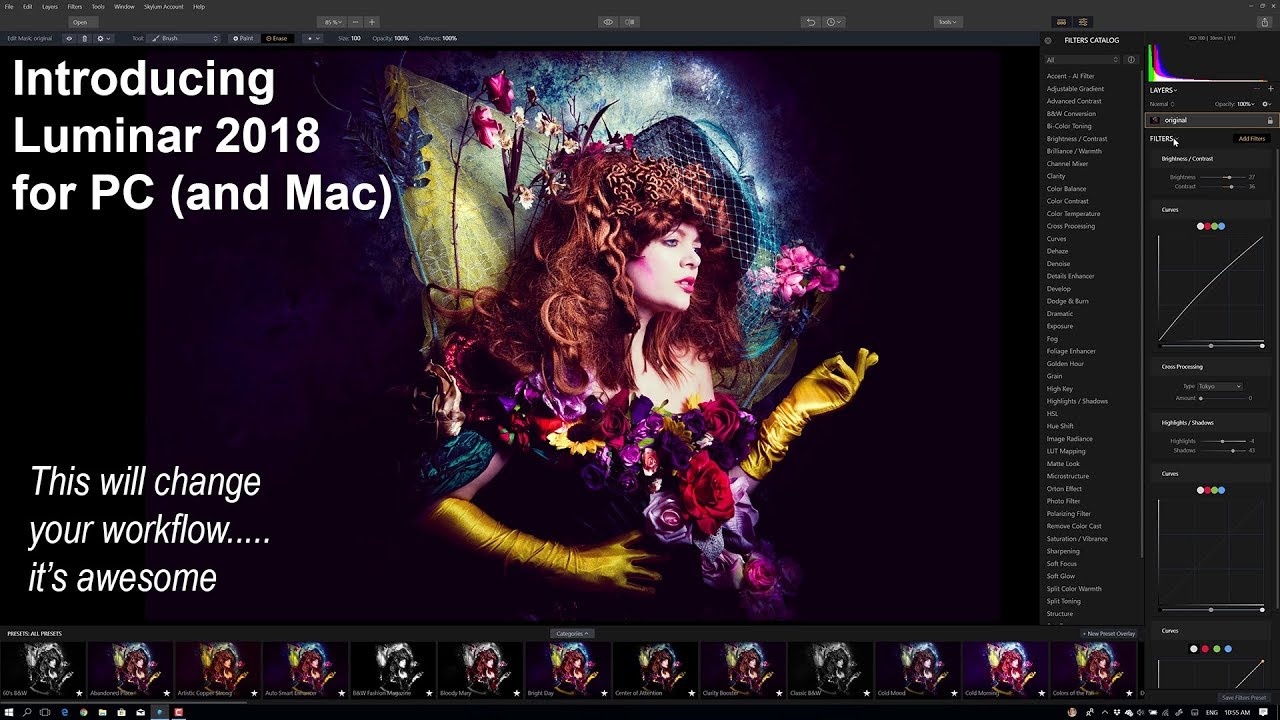Open the Layers menu
The image size is (1280, 720).
49,6
